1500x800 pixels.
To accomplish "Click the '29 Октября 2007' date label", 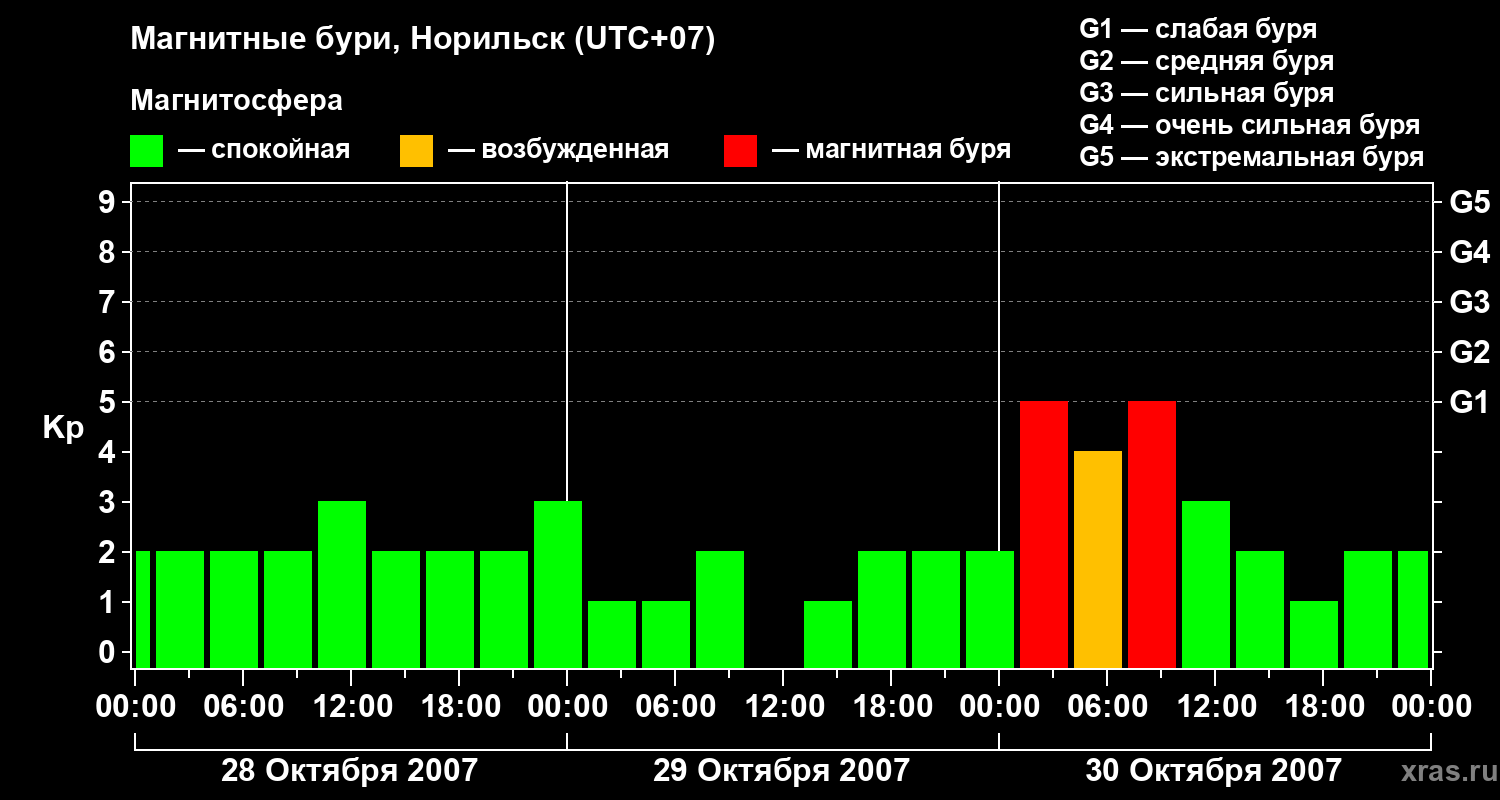I will point(781,770).
